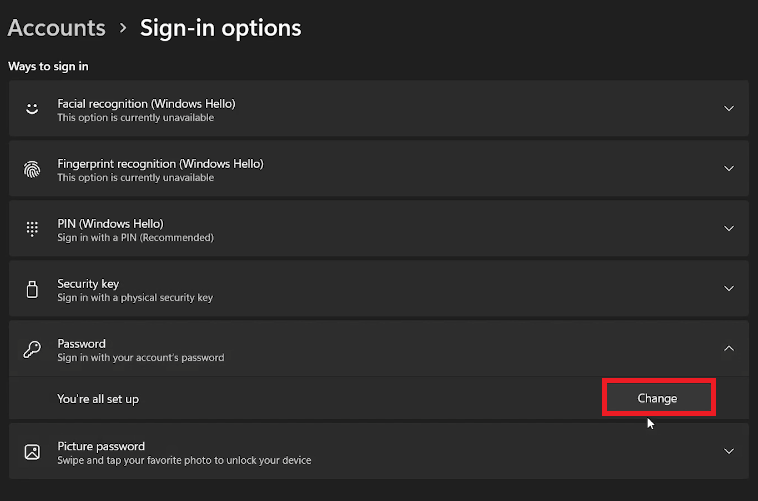758x501 pixels.
Task: Click the You're all set up text
Action: (x=98, y=399)
